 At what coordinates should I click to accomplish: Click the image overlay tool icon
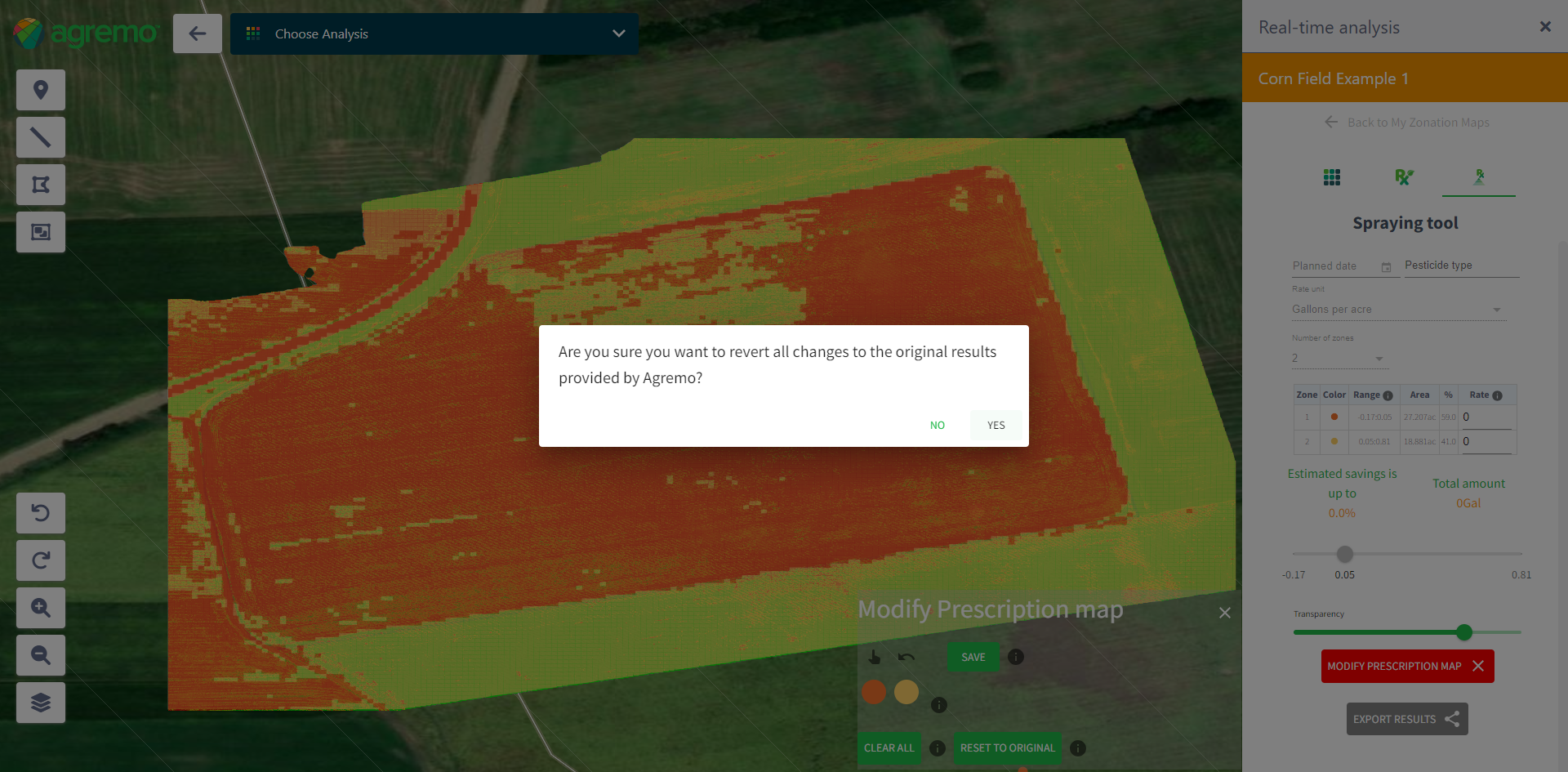(41, 232)
